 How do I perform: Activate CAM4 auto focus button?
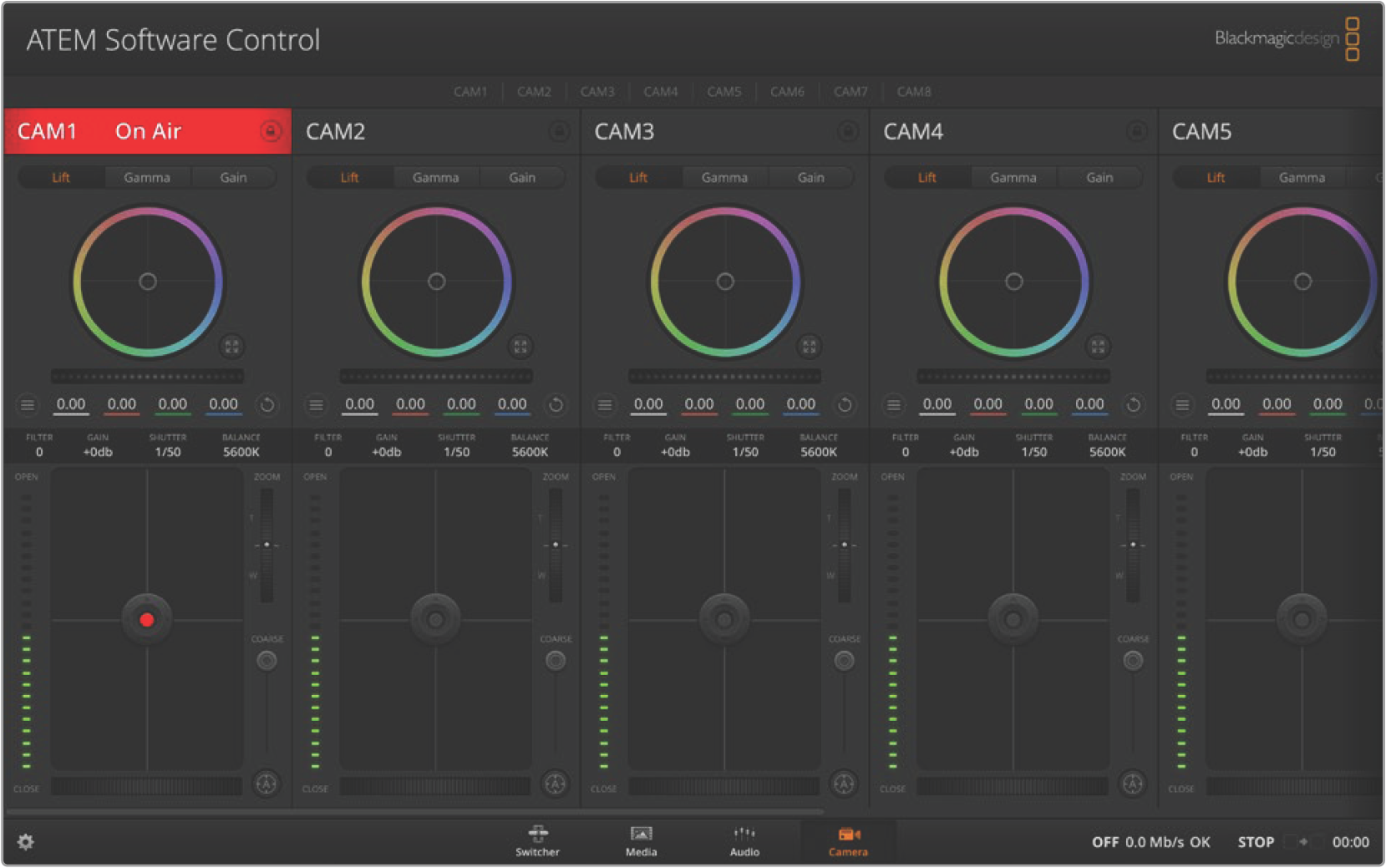coord(1132,784)
